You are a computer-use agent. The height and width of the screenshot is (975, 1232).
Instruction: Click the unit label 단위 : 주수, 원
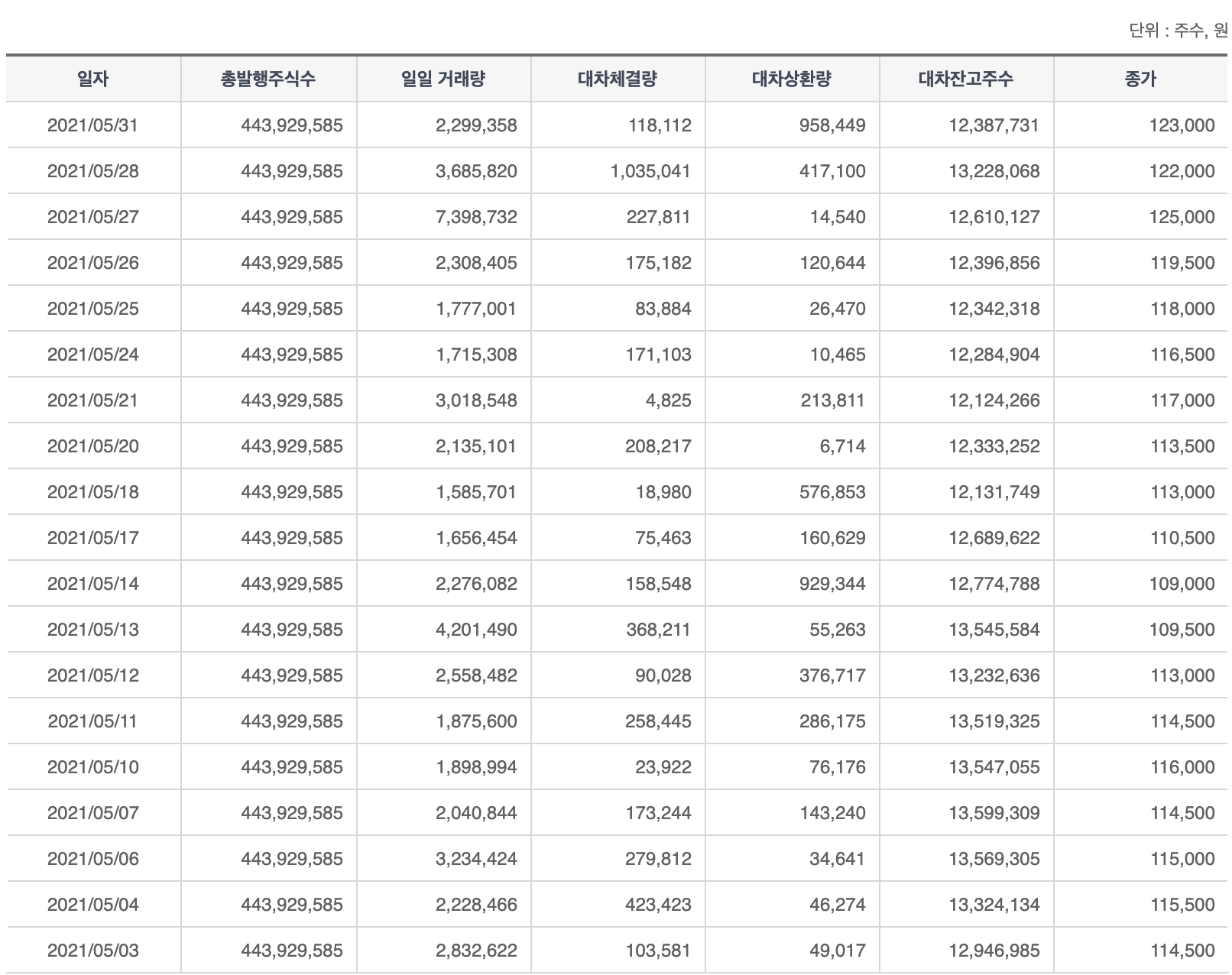click(x=1178, y=31)
